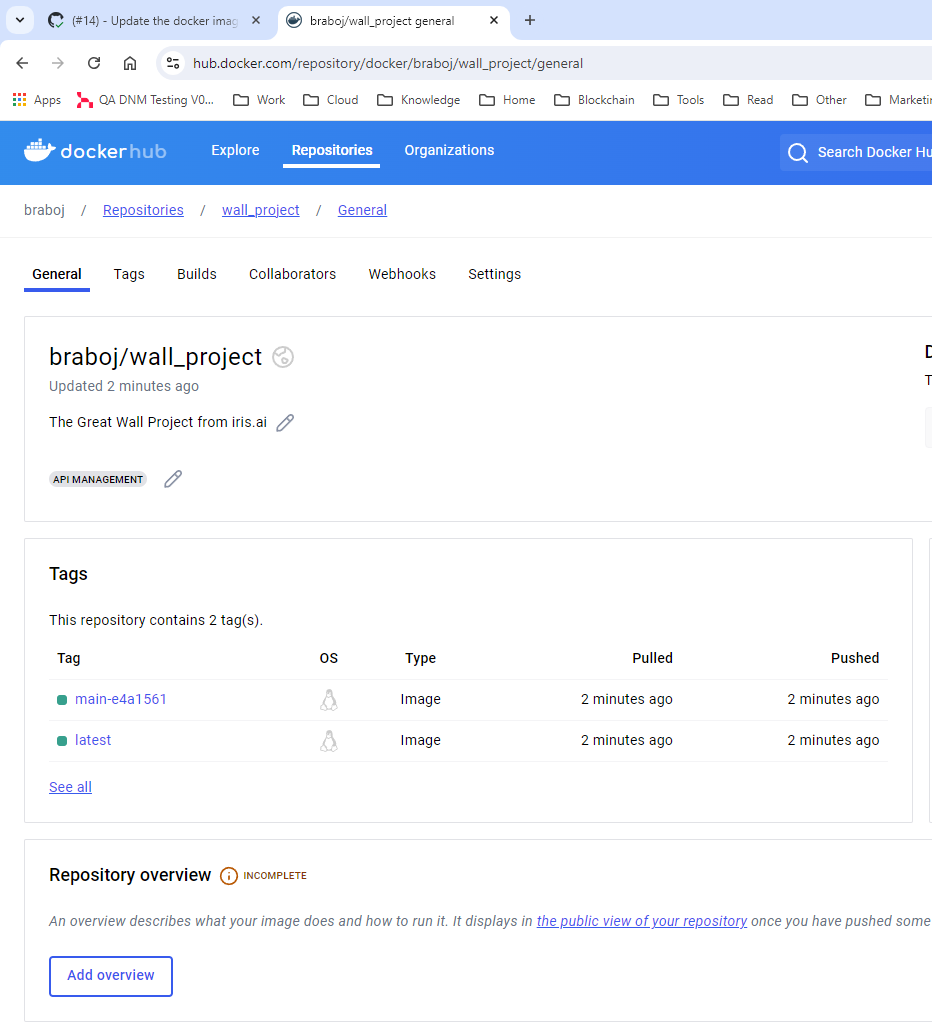Open QA DNM Testing bookmark
The image size is (932, 1024).
pyautogui.click(x=145, y=100)
